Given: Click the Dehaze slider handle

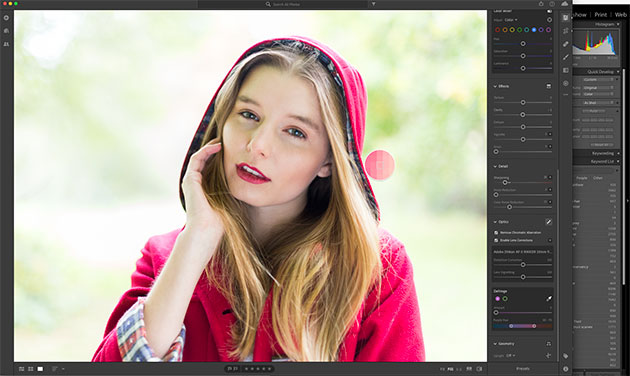Looking at the screenshot, I should [x=523, y=127].
